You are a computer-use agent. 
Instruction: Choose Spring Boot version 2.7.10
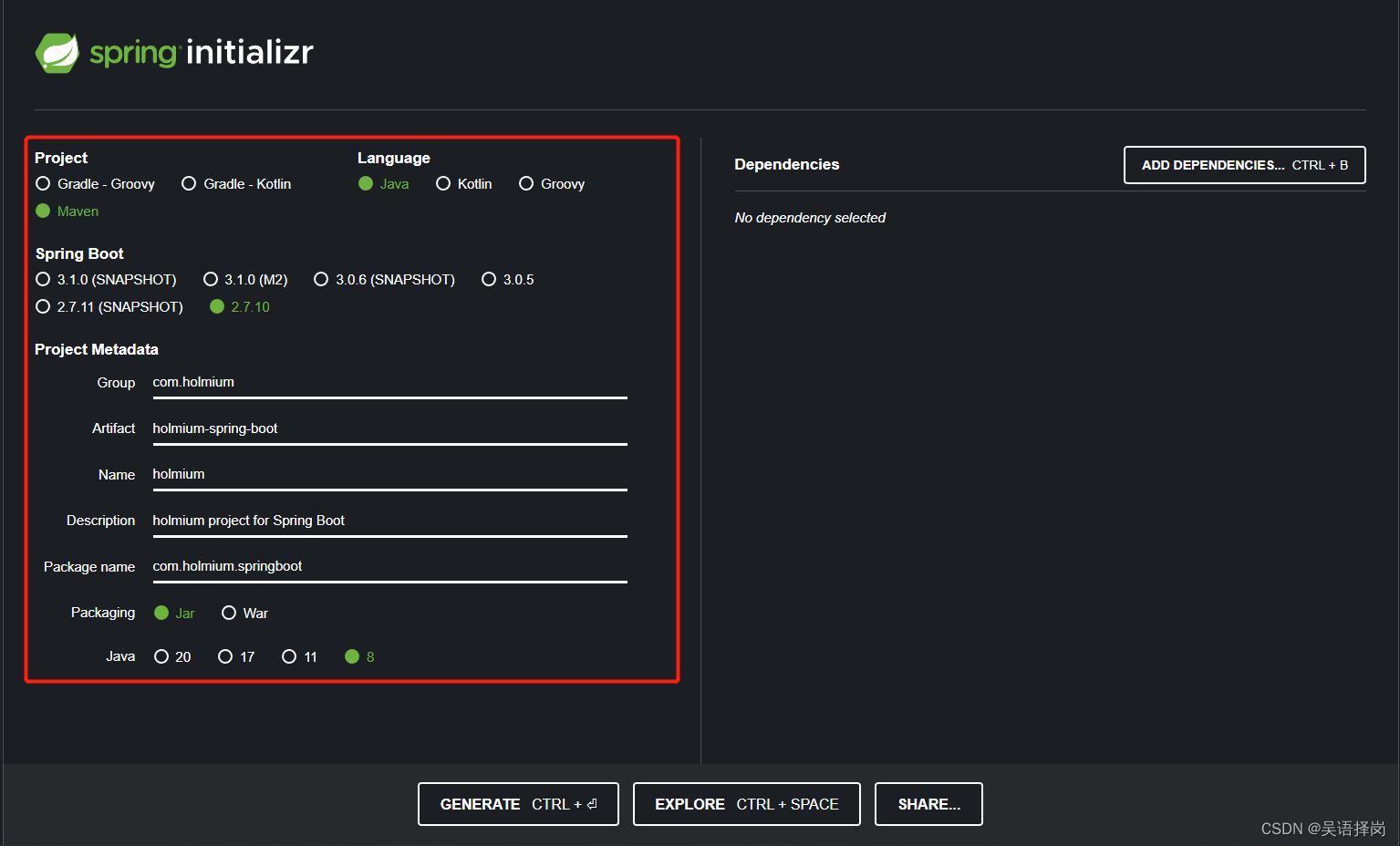click(x=240, y=307)
